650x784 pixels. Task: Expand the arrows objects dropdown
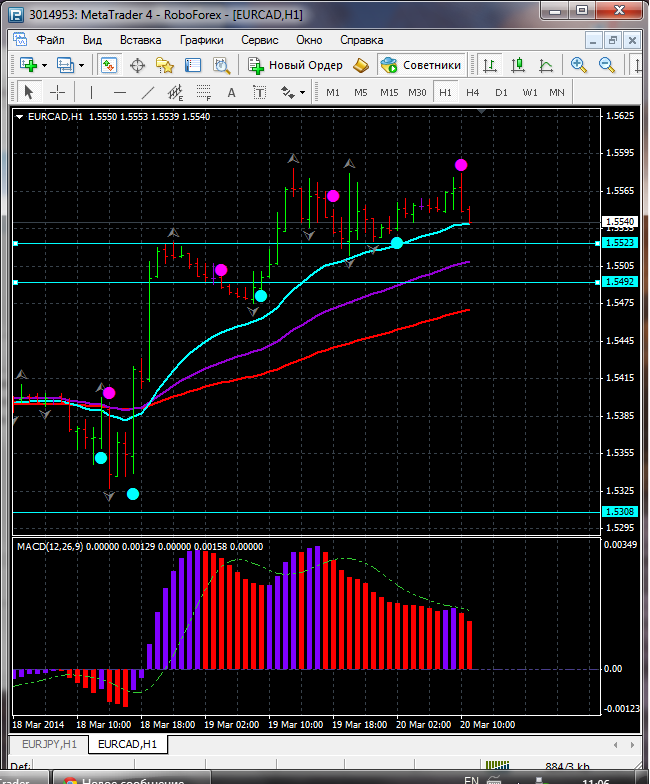[x=303, y=92]
